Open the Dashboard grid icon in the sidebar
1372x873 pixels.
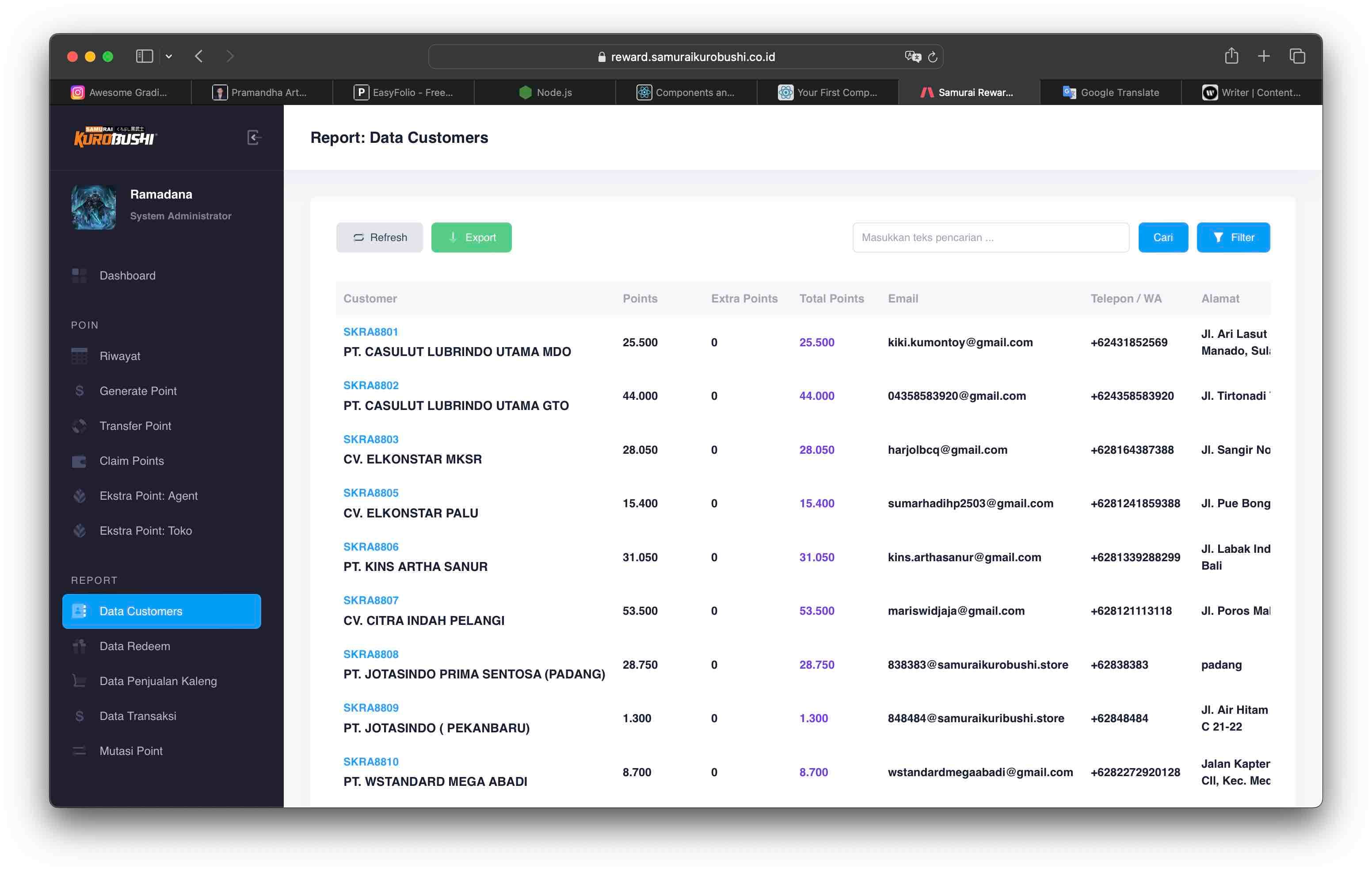pos(79,276)
